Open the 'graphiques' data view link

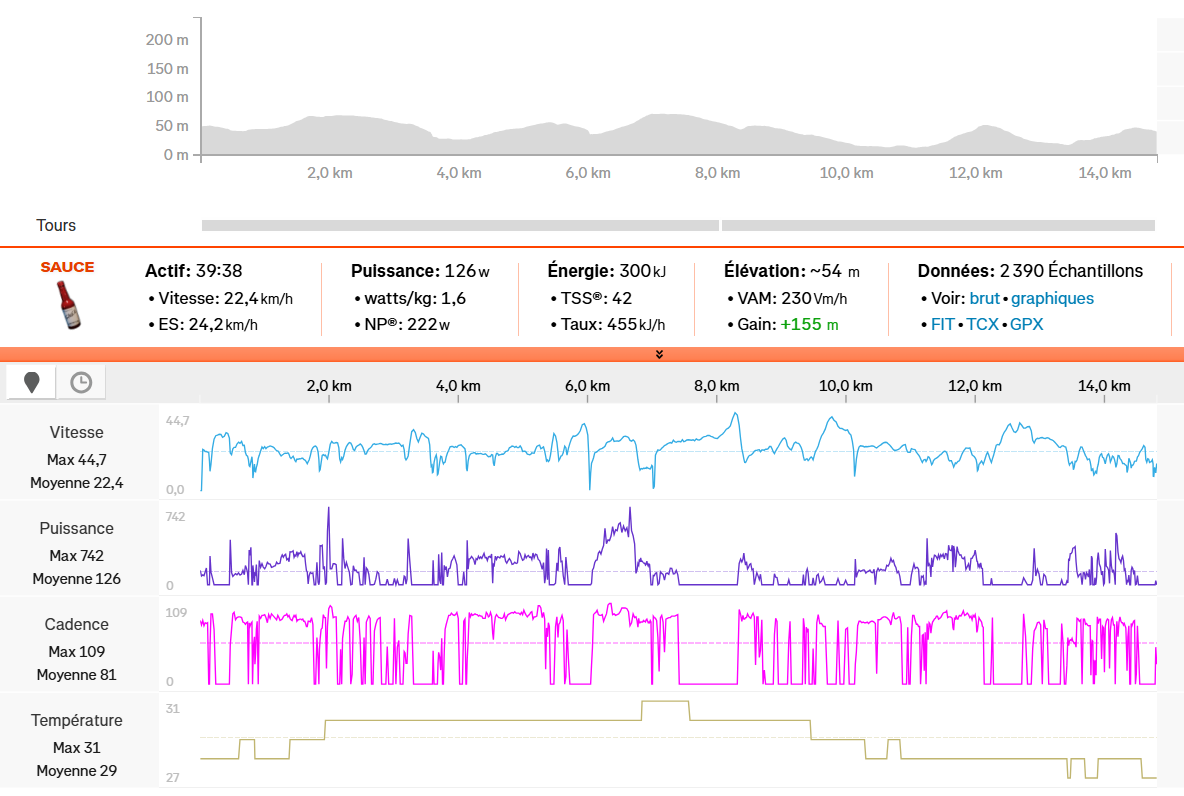pyautogui.click(x=1052, y=298)
